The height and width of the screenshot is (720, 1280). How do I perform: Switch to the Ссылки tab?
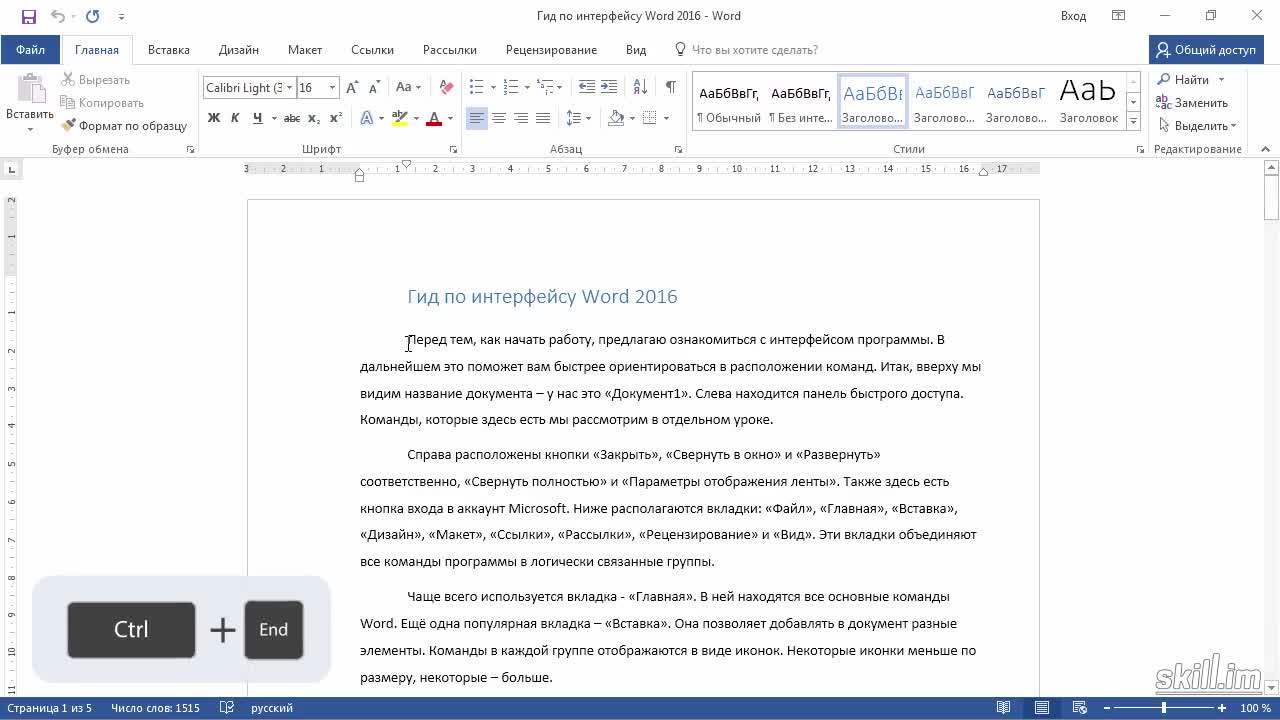coord(372,49)
